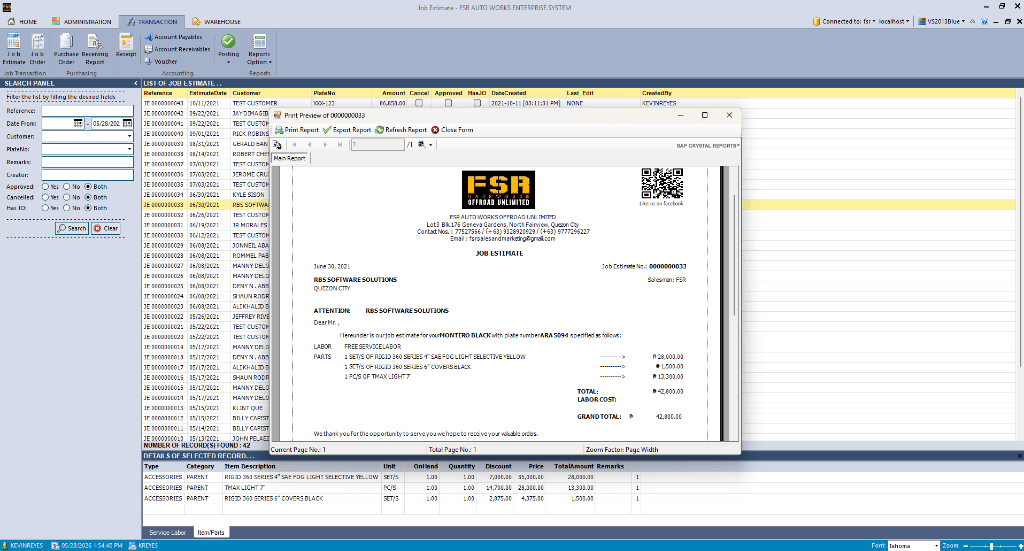Switch to the WAREHOUSE ribbon tab
This screenshot has height=551, width=1024.
tap(216, 22)
